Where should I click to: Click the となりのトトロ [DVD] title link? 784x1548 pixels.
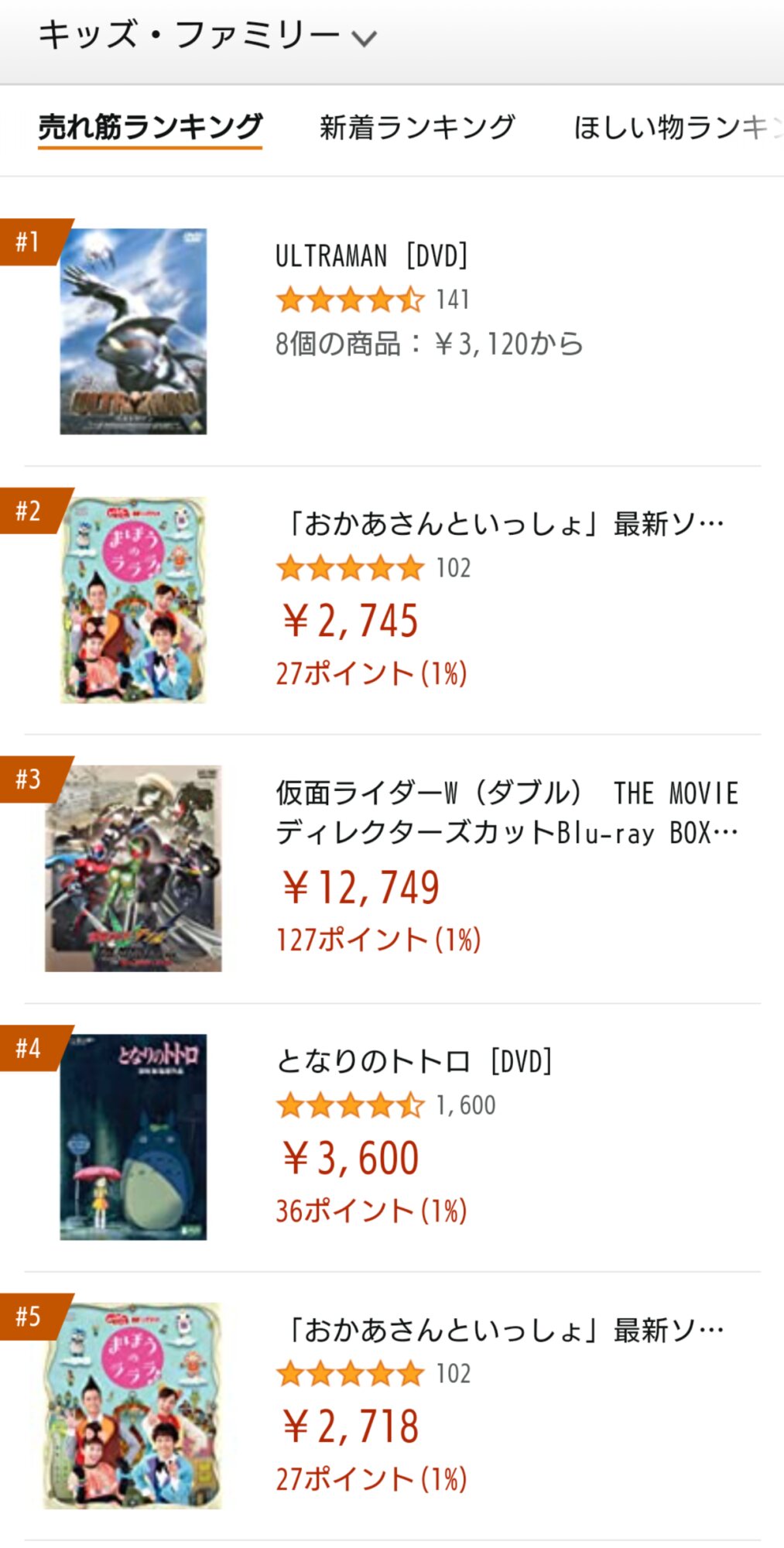click(x=414, y=1062)
